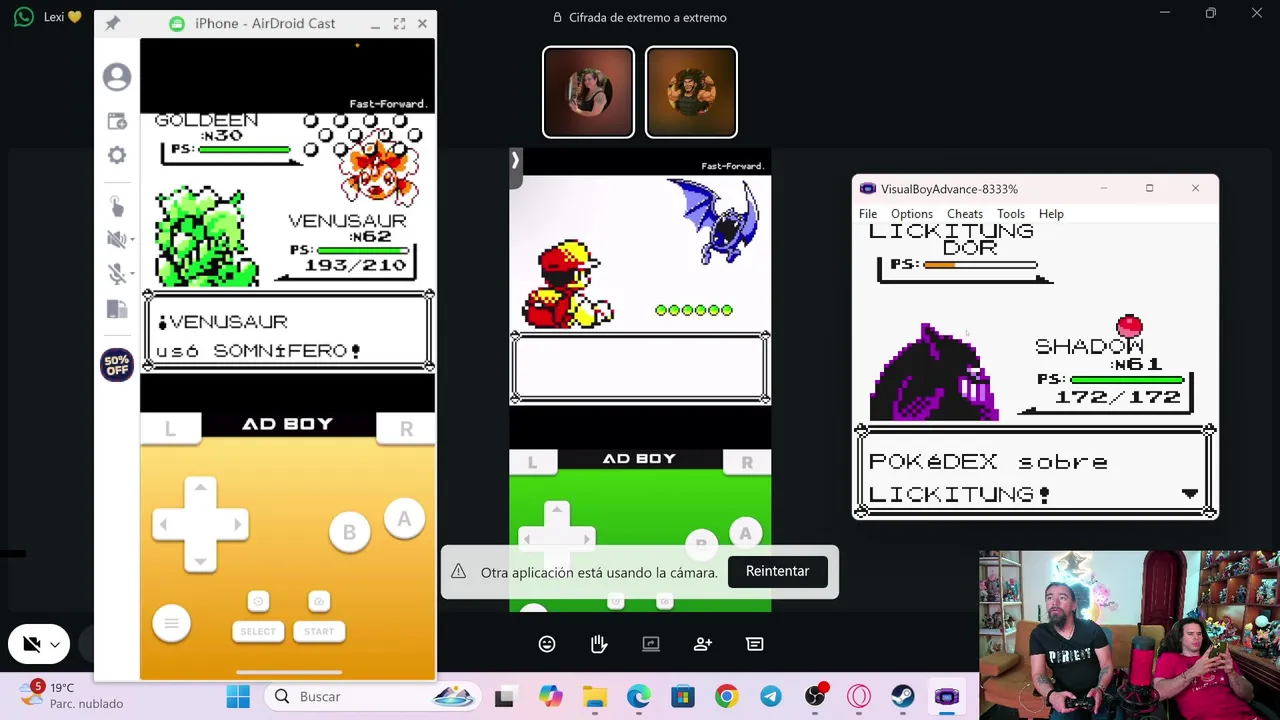This screenshot has width=1280, height=720.
Task: Tap d-pad right arrow on yellow gamepad
Action: click(x=237, y=524)
